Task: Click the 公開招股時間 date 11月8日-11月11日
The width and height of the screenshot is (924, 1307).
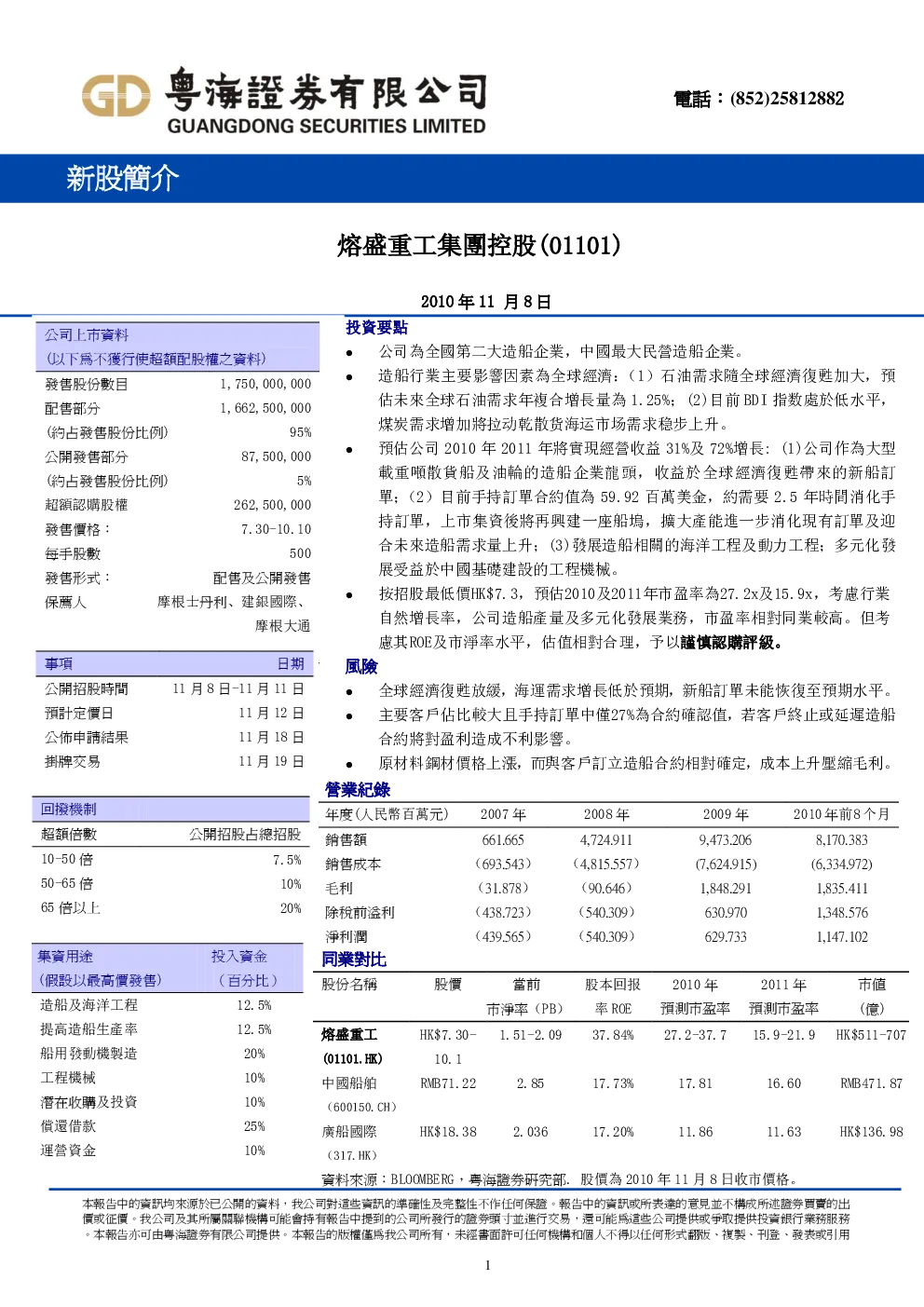Action: [x=238, y=689]
